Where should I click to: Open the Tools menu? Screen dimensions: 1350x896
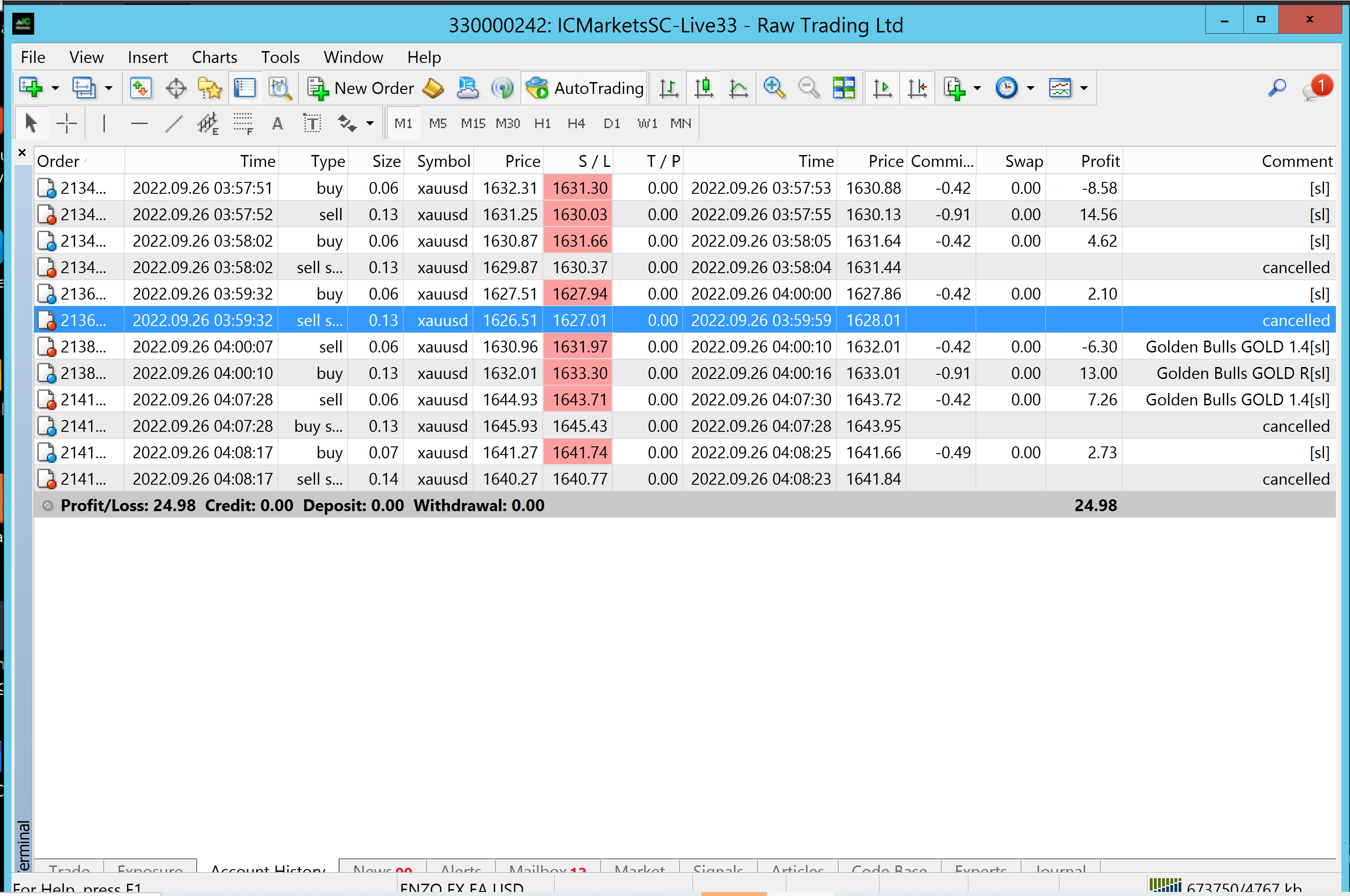coord(280,57)
